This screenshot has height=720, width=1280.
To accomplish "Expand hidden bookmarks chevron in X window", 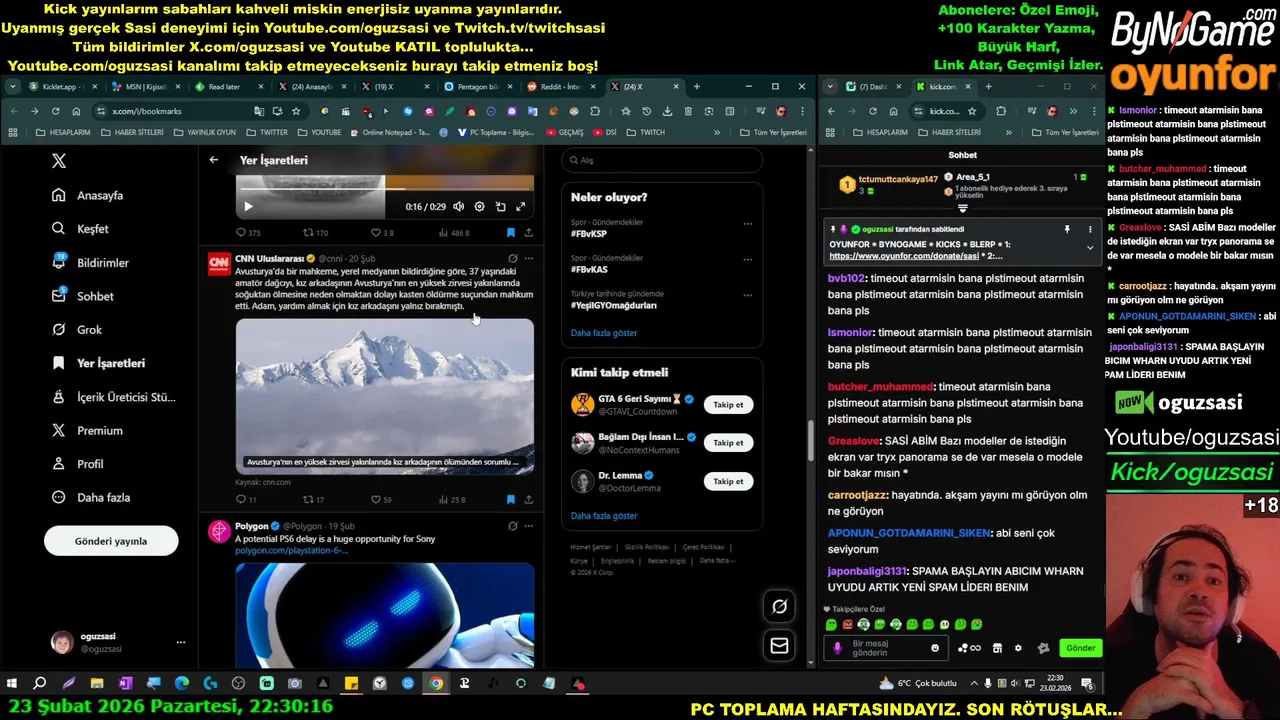I will [716, 132].
